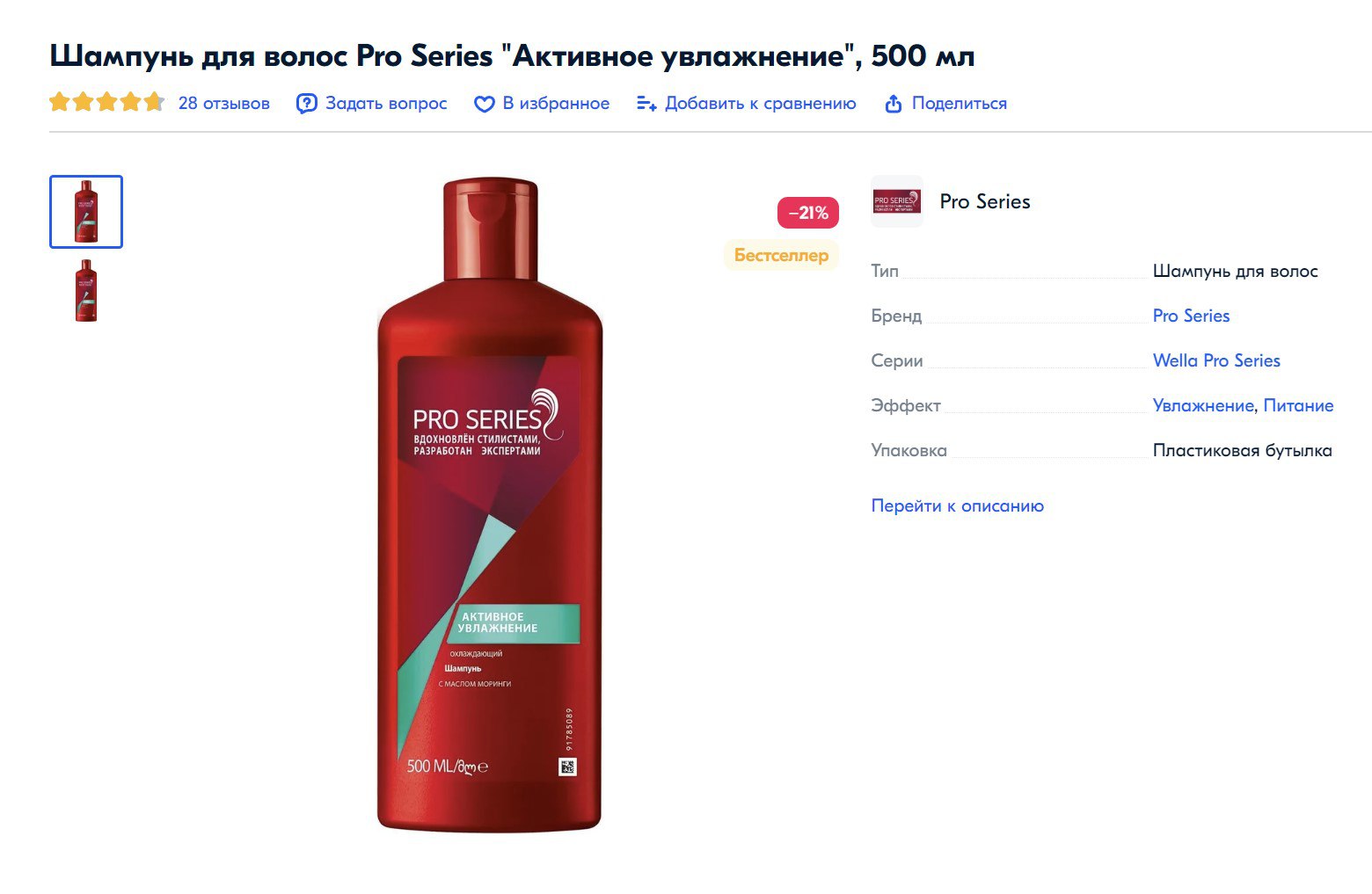Click Перейти к описанию link
The image size is (1372, 894).
tap(957, 505)
